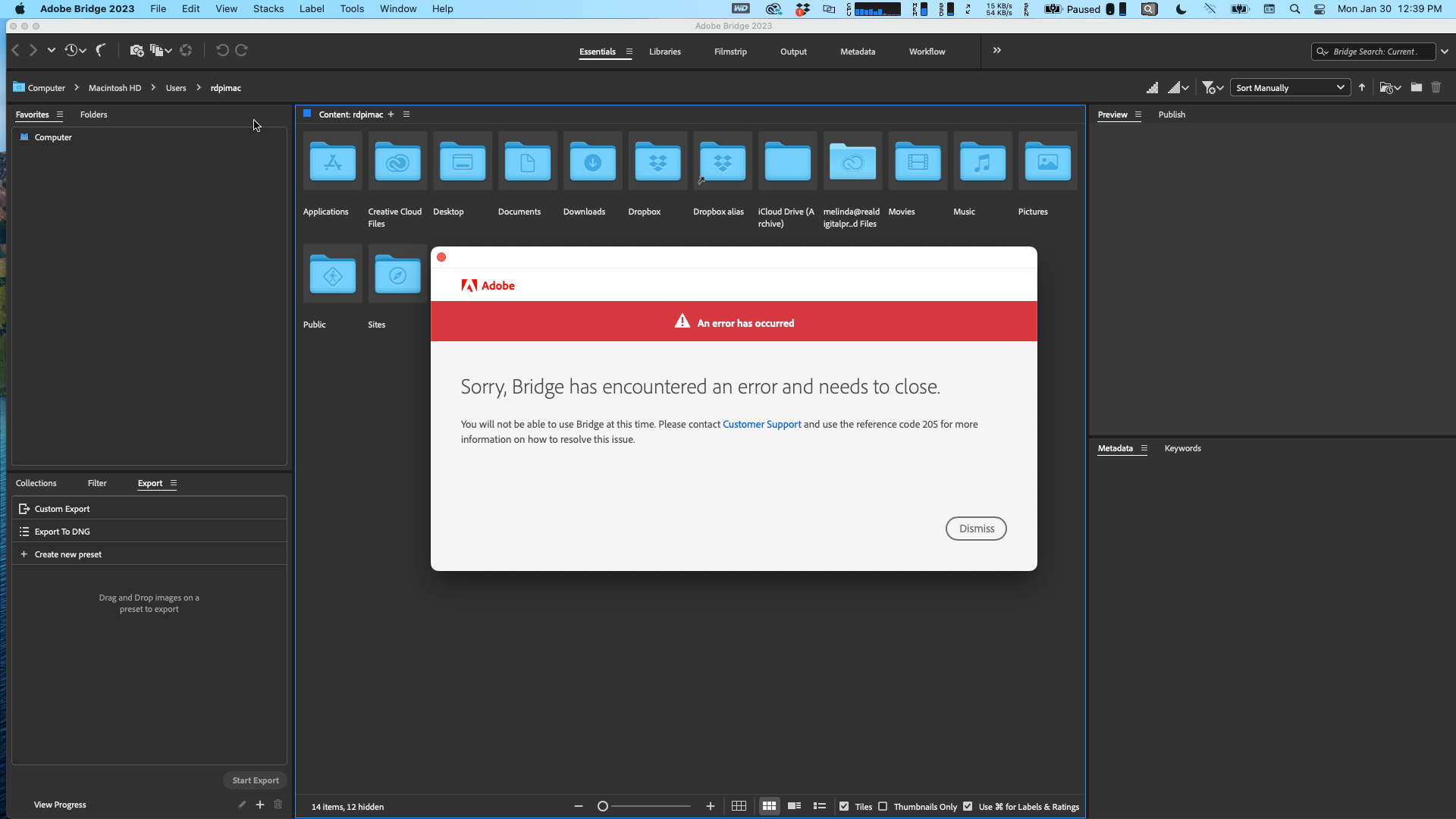The image size is (1456, 819).
Task: Click the Dismiss button in error dialog
Action: [976, 528]
